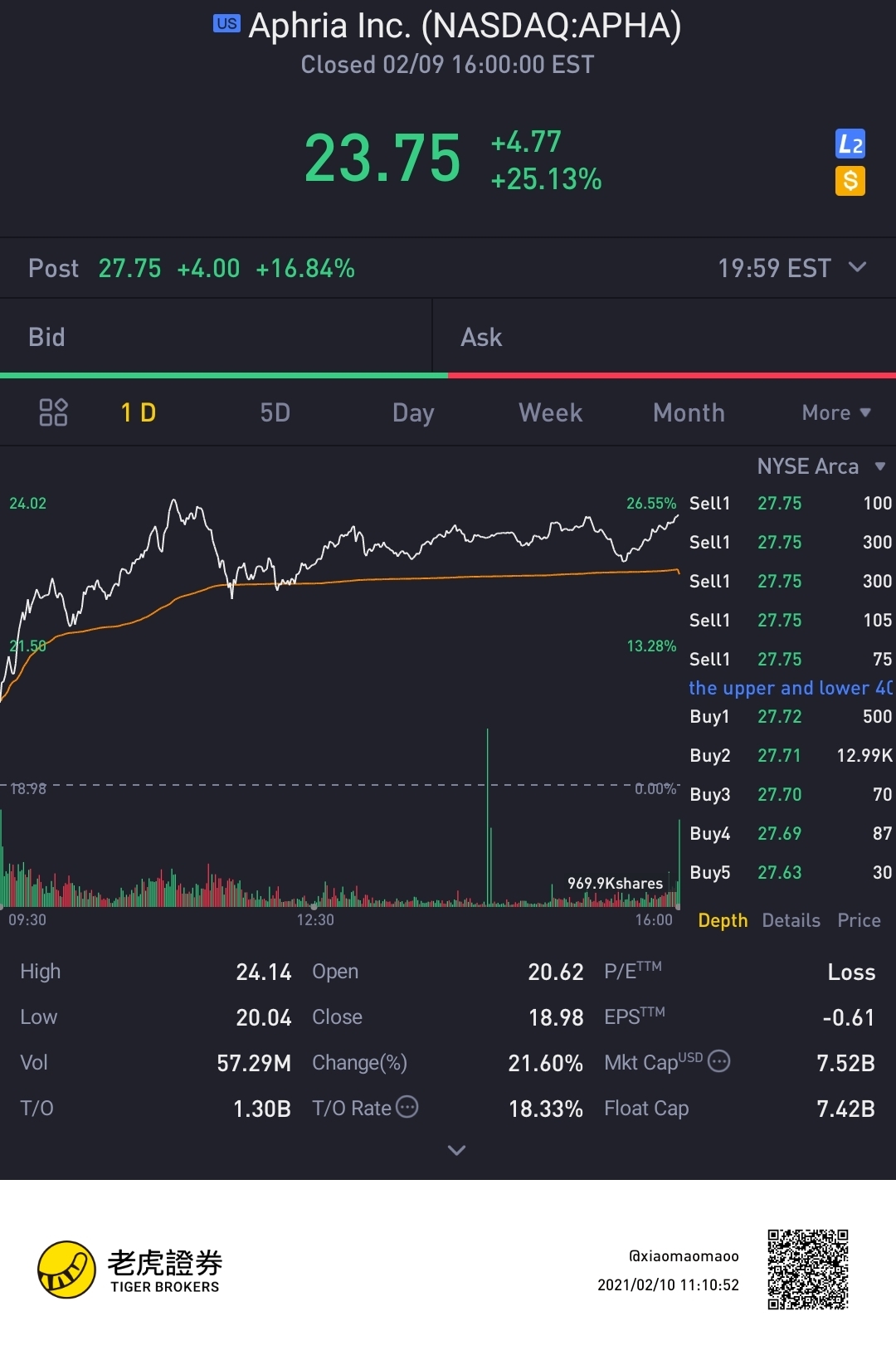Tap the EPS value -0.61
The image size is (896, 1360).
849,1017
